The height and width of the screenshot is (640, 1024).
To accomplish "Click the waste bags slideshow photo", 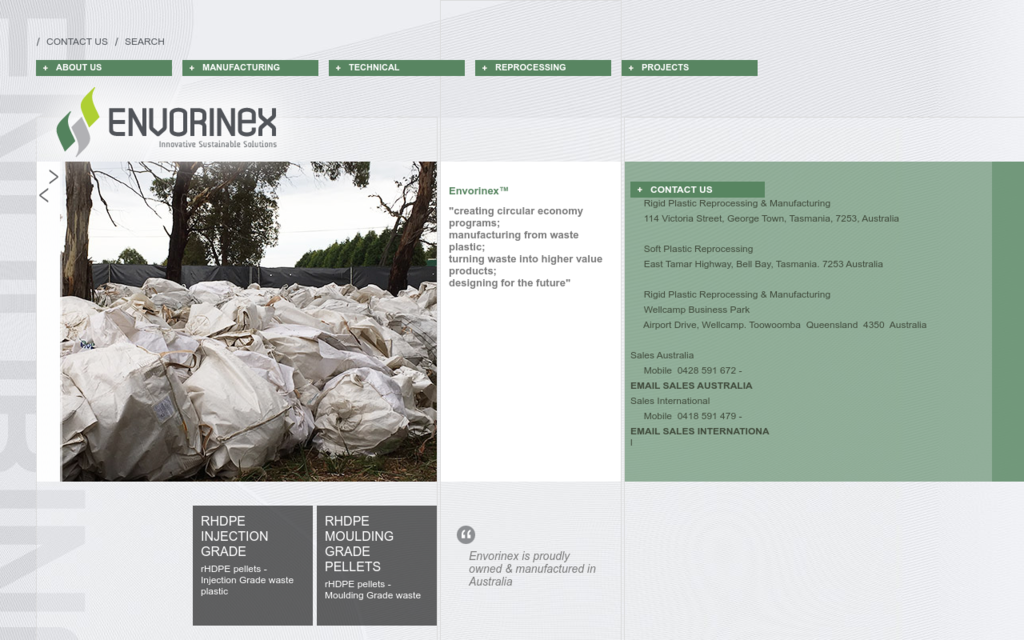I will pos(249,321).
